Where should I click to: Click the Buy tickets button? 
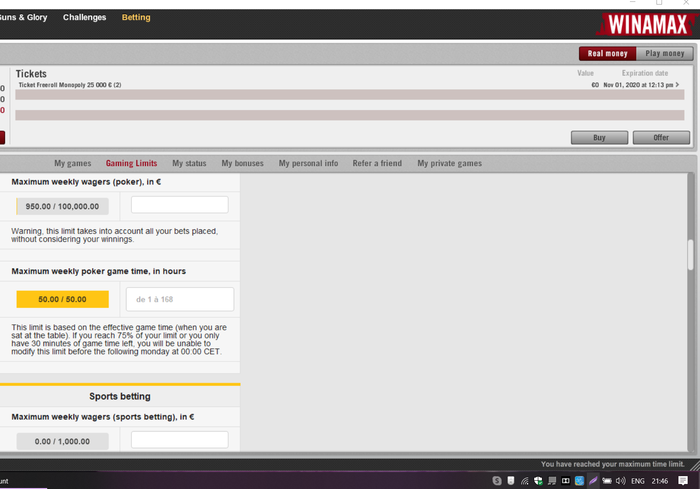[x=599, y=138]
